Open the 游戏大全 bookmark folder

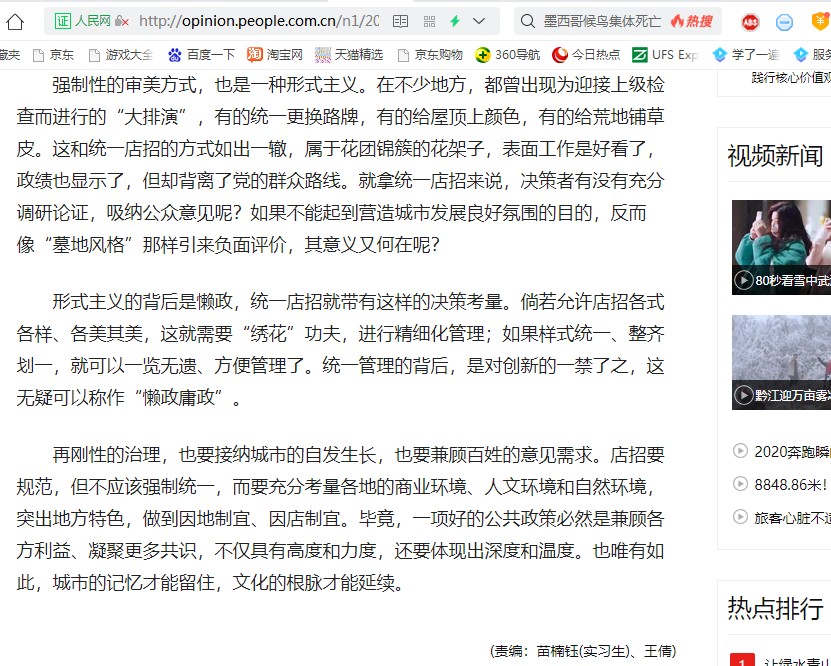pyautogui.click(x=120, y=55)
